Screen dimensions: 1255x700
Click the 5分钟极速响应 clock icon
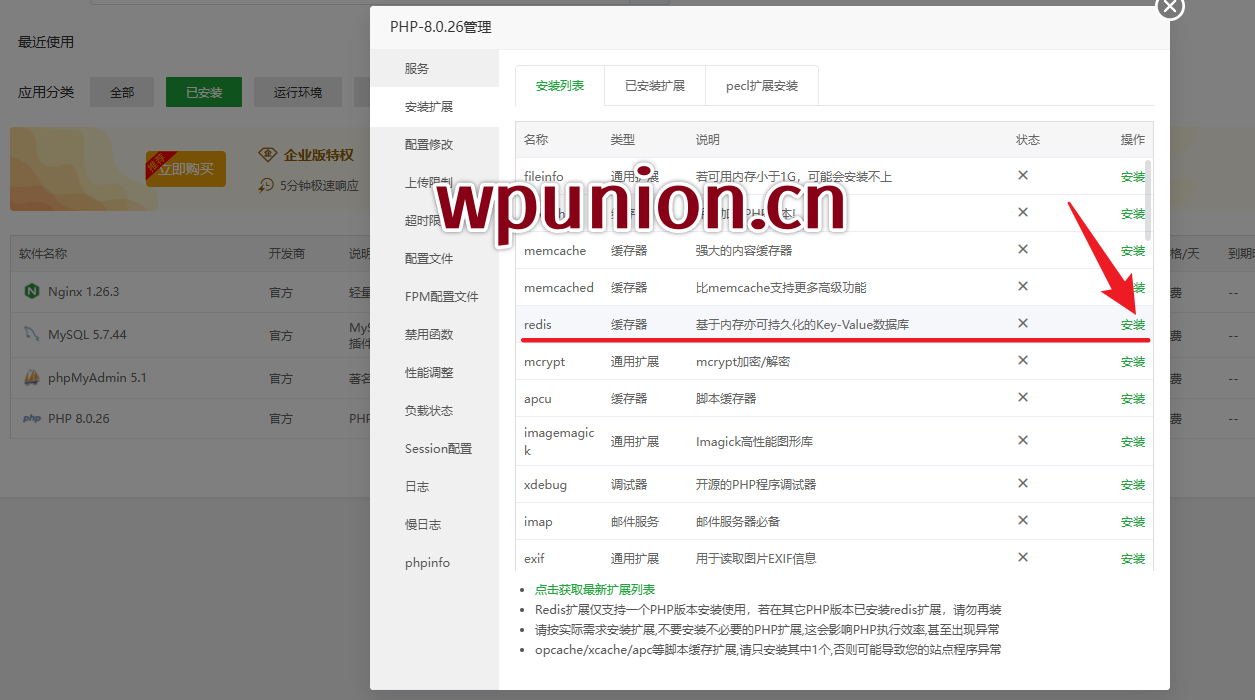tap(266, 185)
